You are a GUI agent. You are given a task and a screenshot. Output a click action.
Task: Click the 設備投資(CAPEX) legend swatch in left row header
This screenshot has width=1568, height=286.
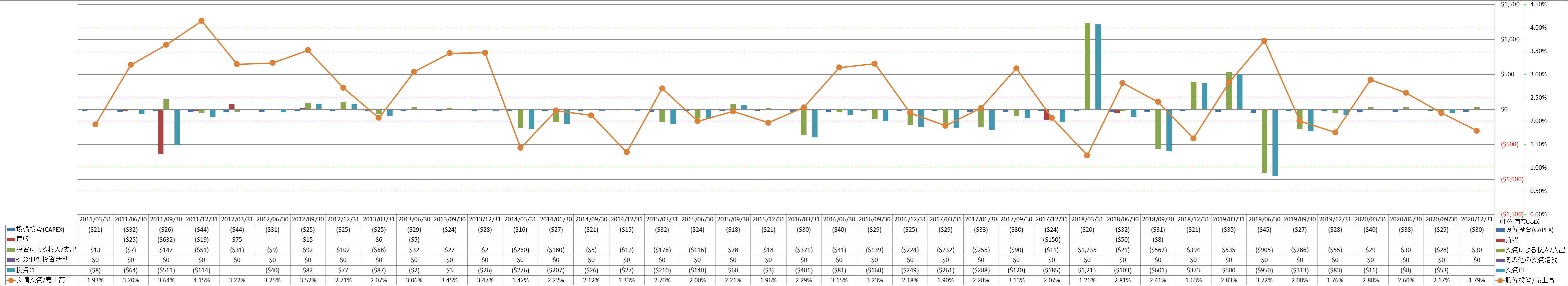10,230
